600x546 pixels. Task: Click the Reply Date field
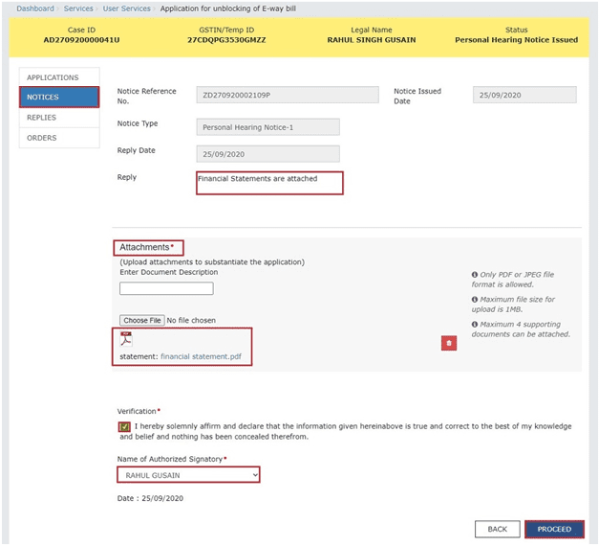point(267,154)
